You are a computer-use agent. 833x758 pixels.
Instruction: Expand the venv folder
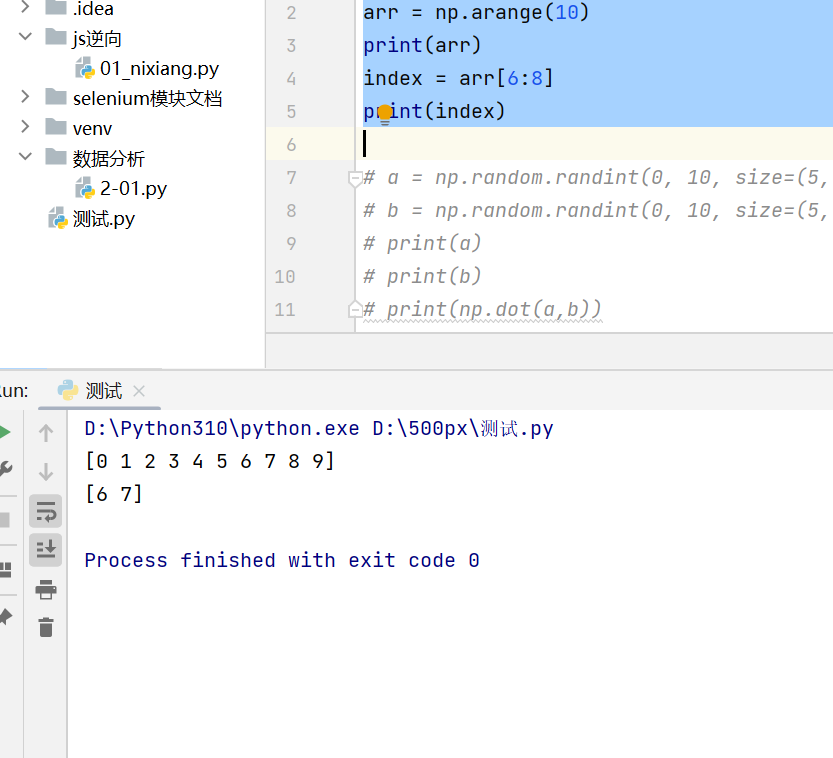[x=24, y=126]
